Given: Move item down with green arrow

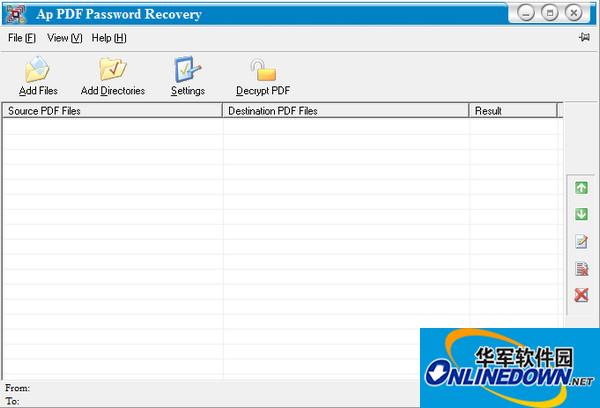Looking at the screenshot, I should click(x=581, y=214).
